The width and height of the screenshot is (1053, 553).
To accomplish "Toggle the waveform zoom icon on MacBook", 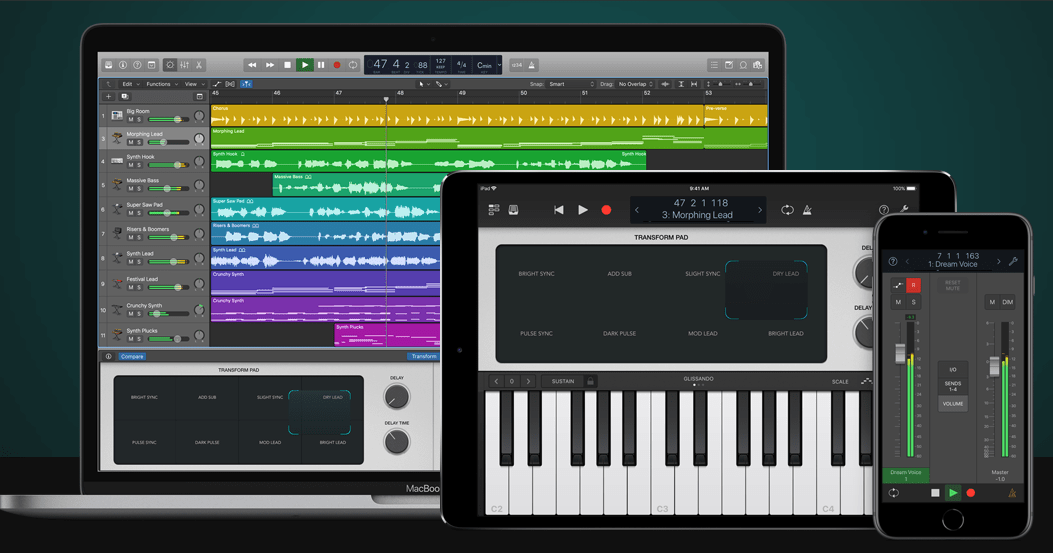I will (665, 84).
